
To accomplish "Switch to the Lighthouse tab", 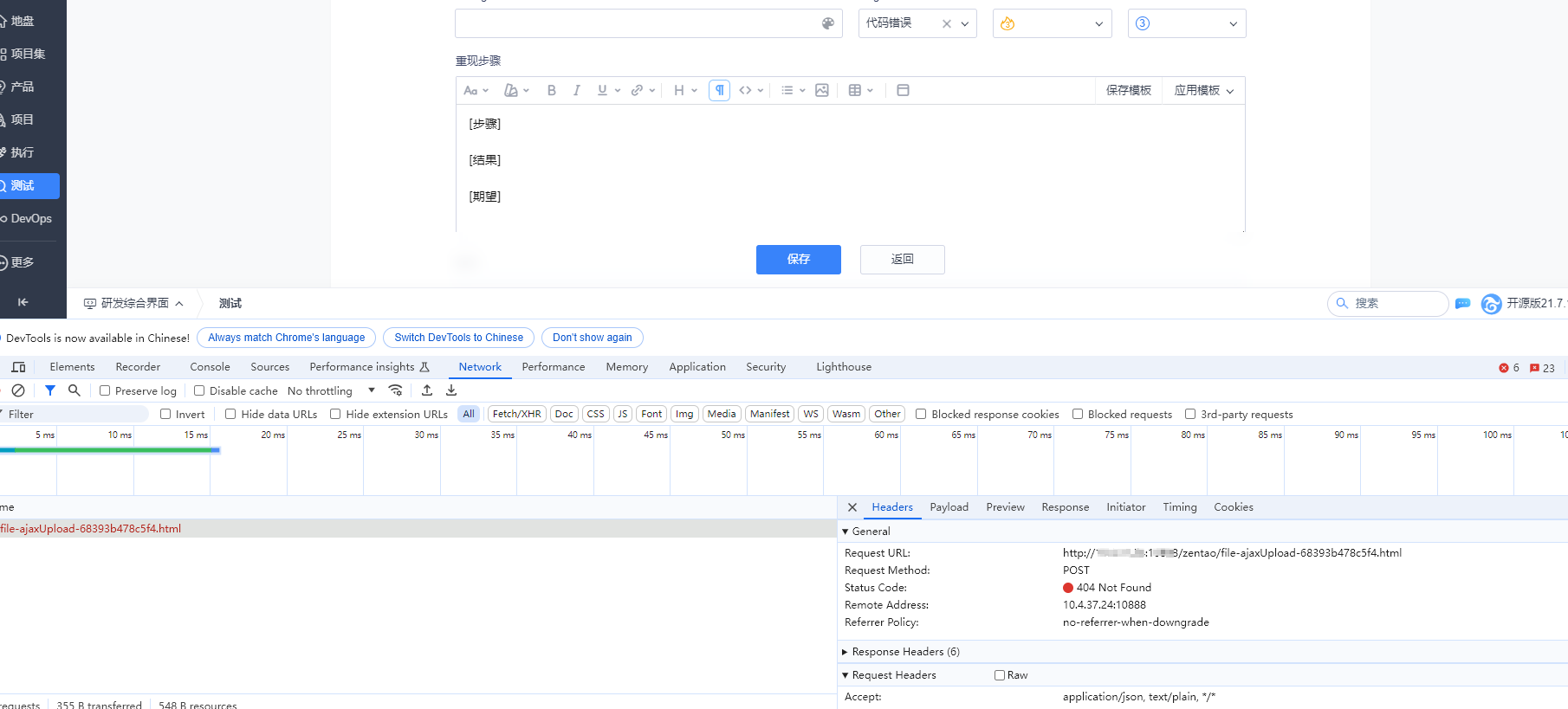I will (x=844, y=367).
